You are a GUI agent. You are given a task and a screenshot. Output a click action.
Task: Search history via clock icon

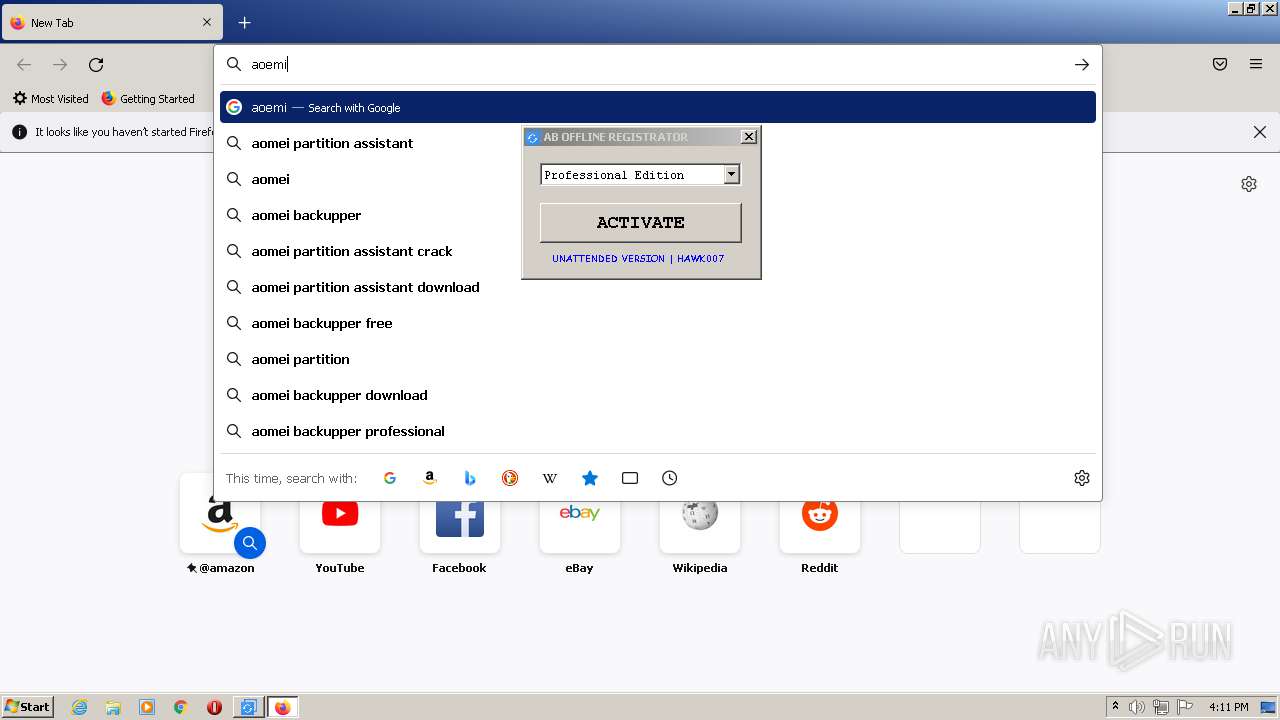[670, 478]
